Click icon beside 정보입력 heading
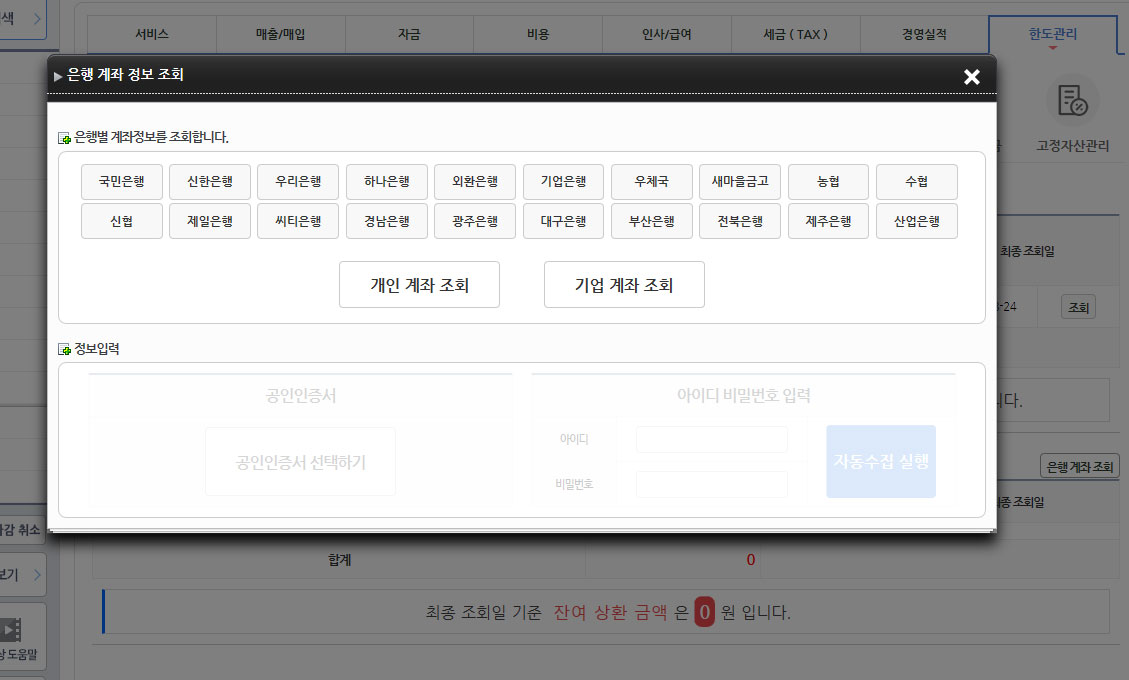The height and width of the screenshot is (680, 1129). click(64, 349)
